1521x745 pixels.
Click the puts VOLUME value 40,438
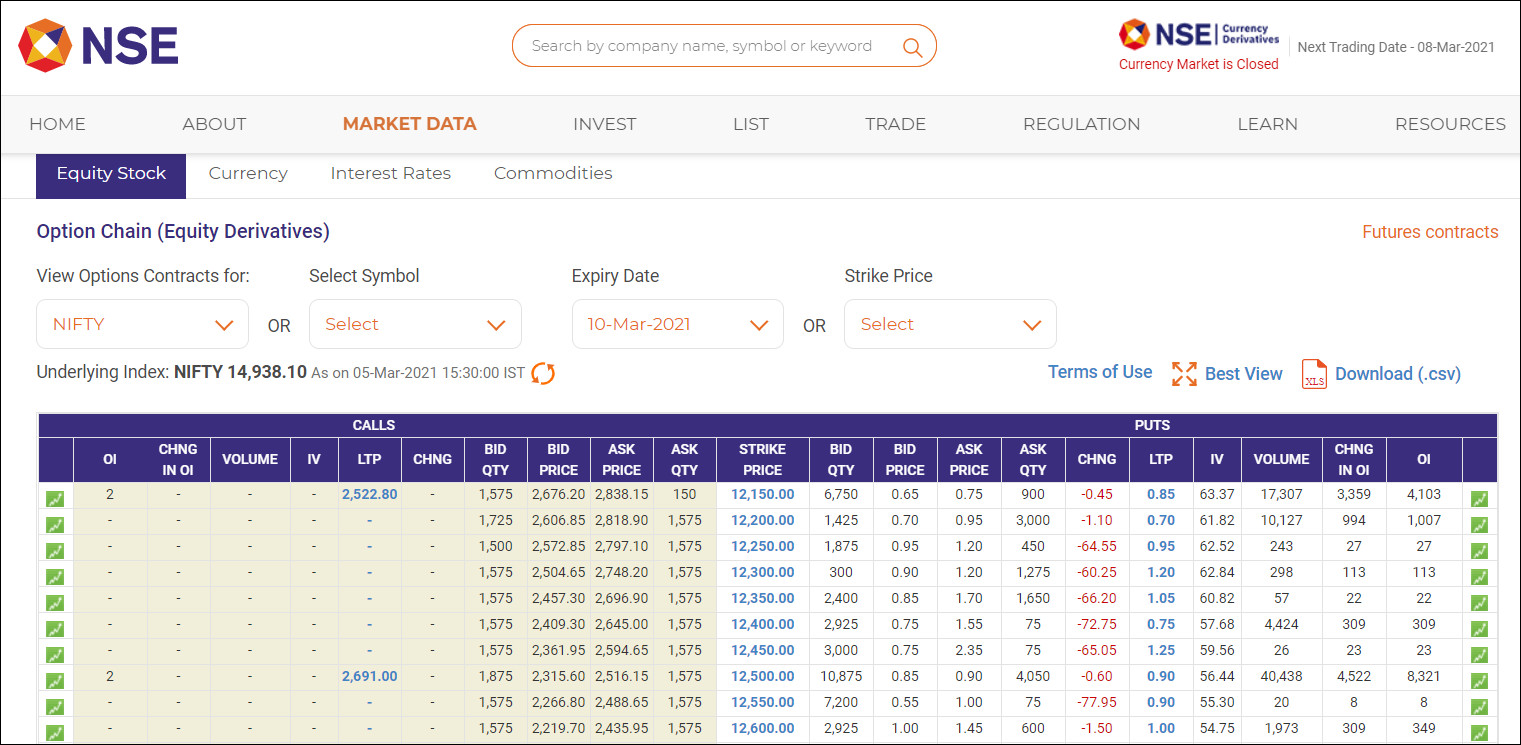[1281, 676]
